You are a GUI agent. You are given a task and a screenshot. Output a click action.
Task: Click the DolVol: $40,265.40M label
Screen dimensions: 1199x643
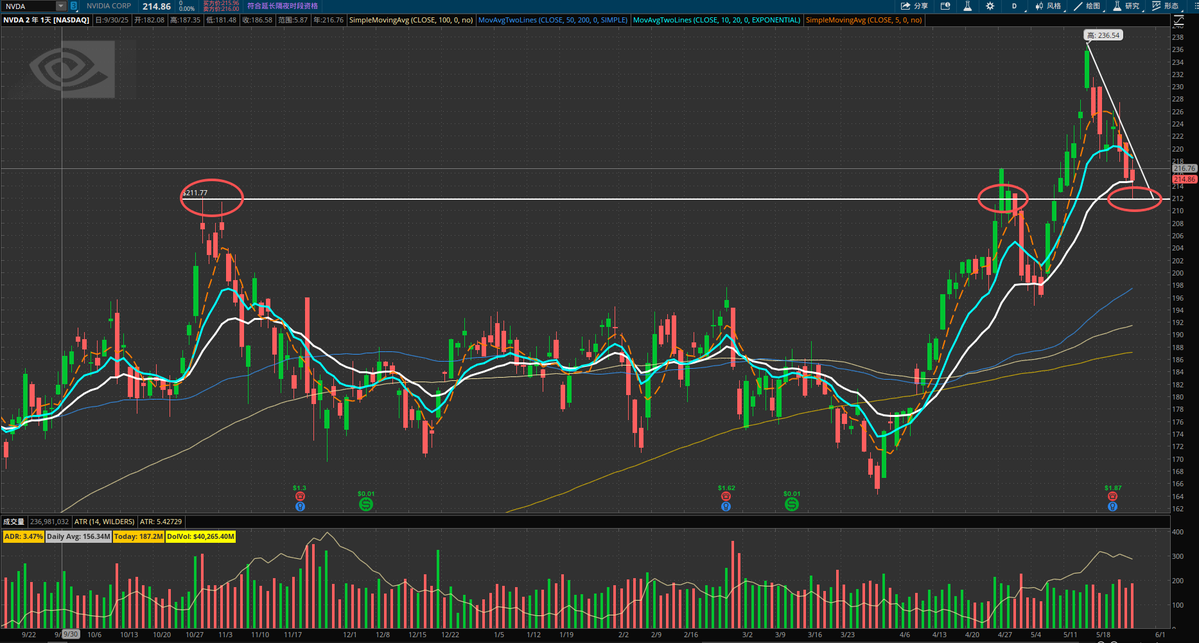200,537
